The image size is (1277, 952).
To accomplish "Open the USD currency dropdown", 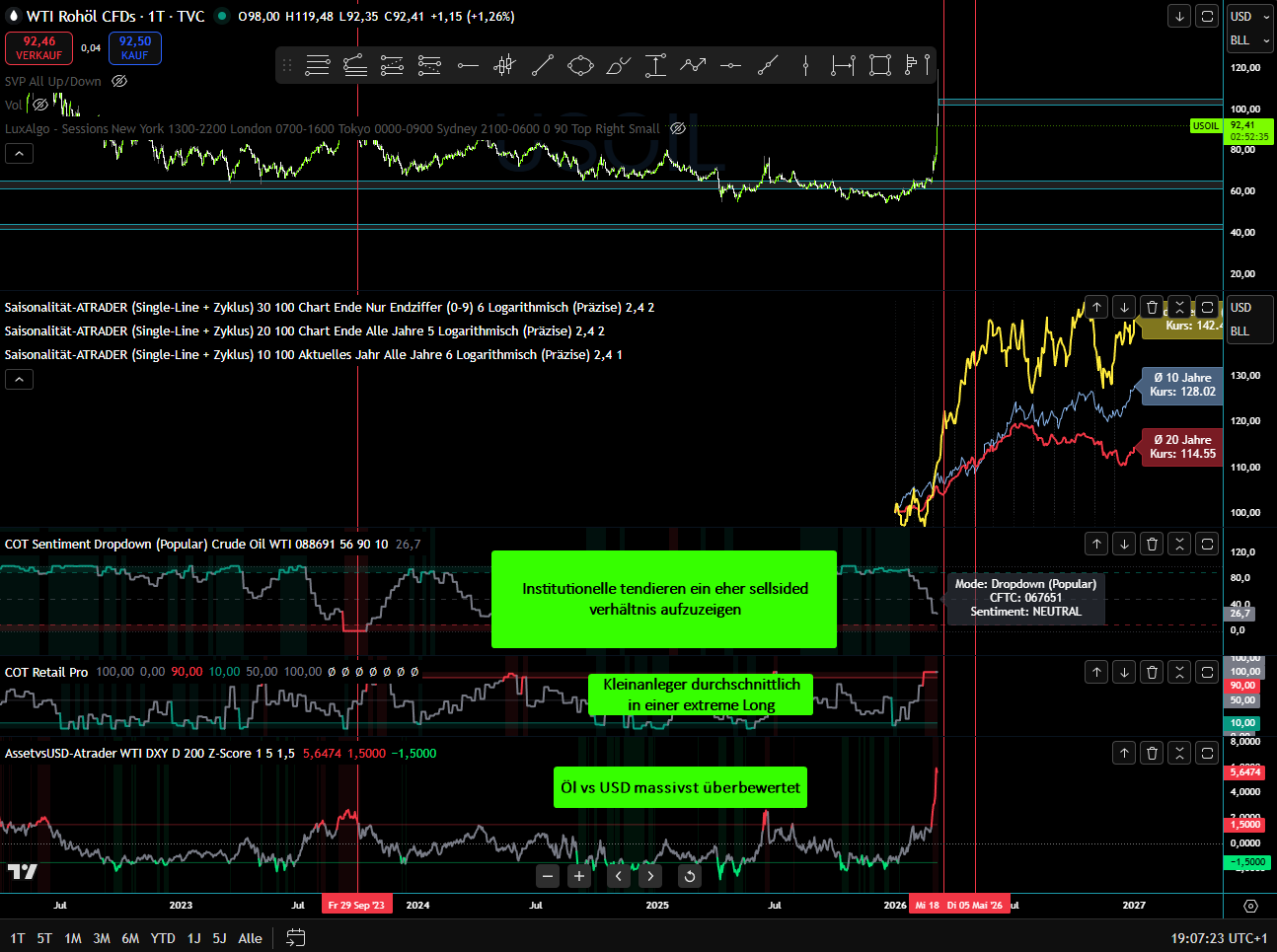I will tap(1250, 16).
